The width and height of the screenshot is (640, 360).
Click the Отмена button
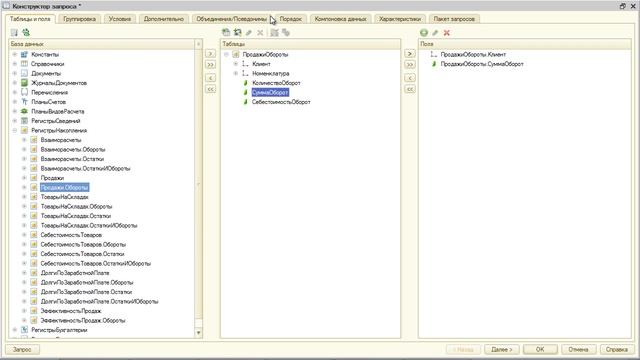point(578,349)
